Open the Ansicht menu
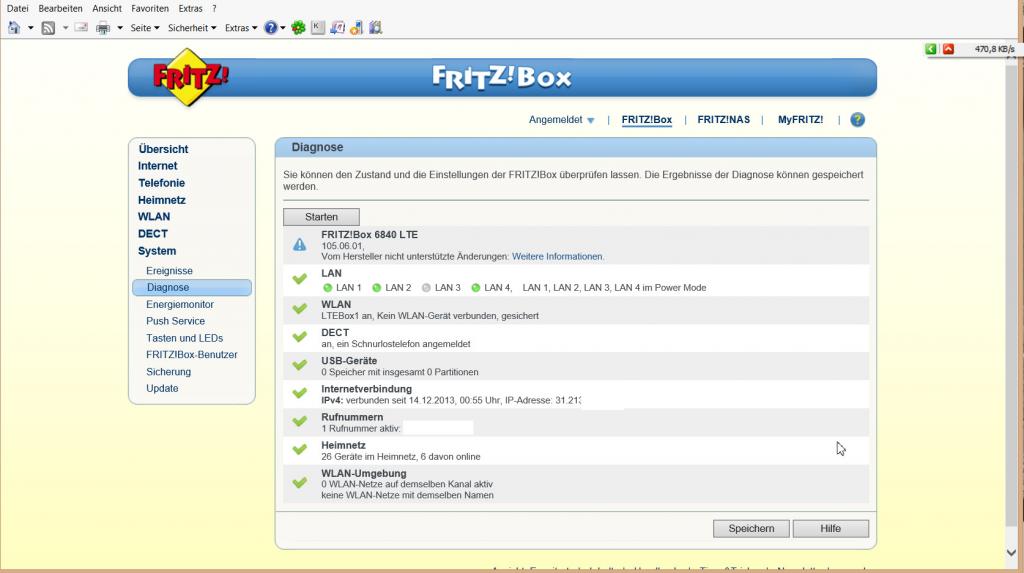This screenshot has width=1024, height=573. (x=107, y=8)
